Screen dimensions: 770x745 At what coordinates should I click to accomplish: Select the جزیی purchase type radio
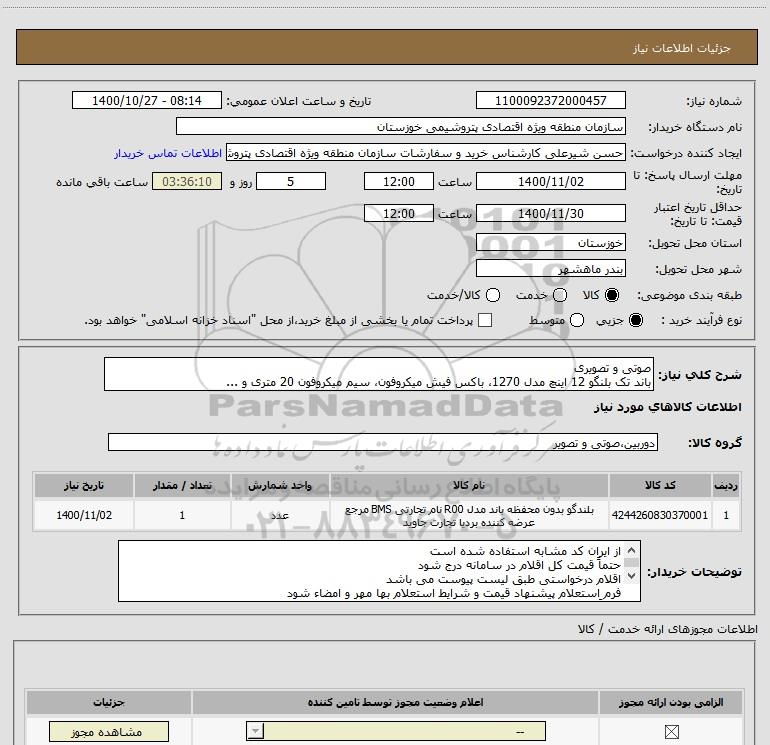coord(636,320)
